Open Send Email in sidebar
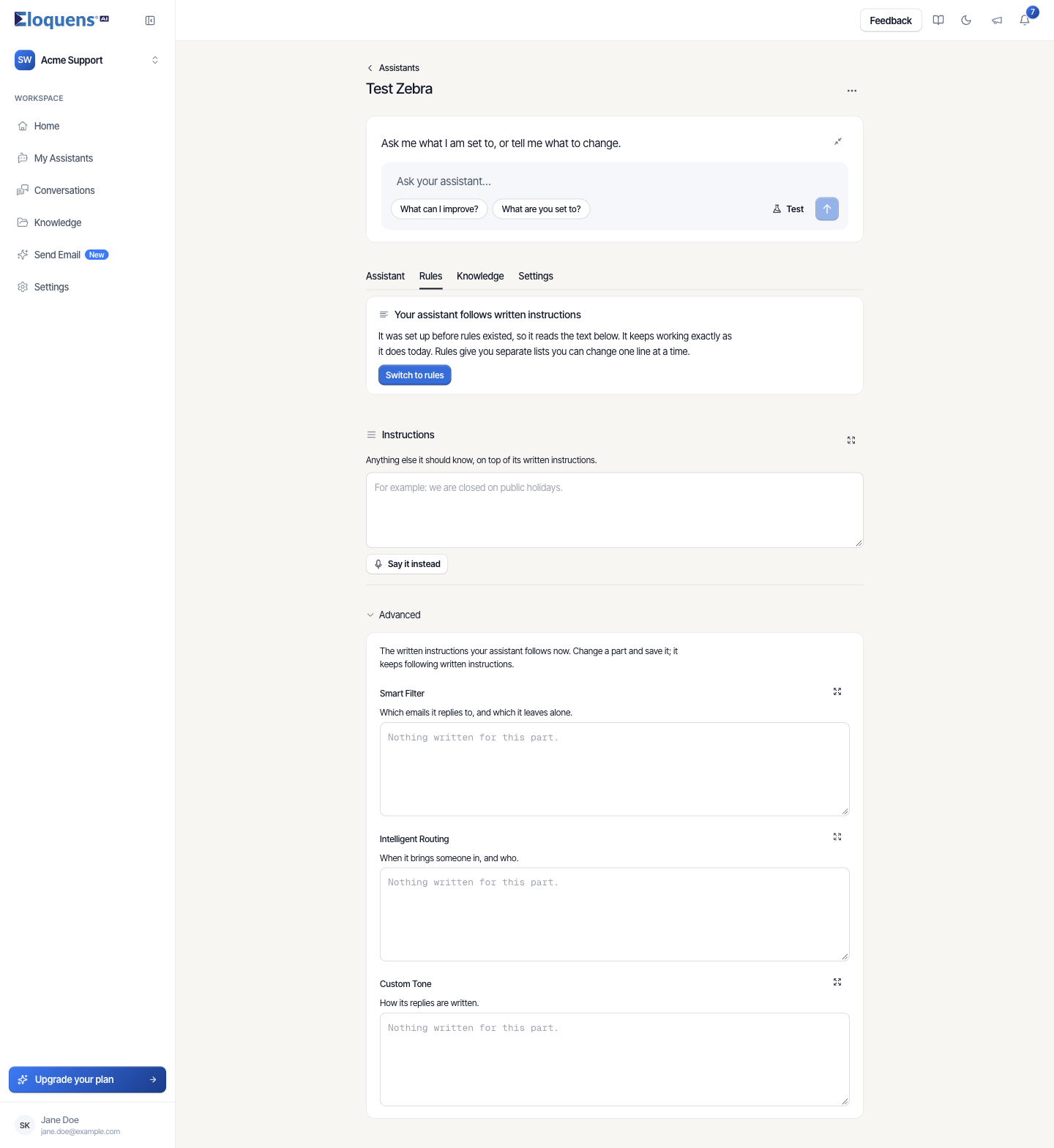 tap(87, 255)
